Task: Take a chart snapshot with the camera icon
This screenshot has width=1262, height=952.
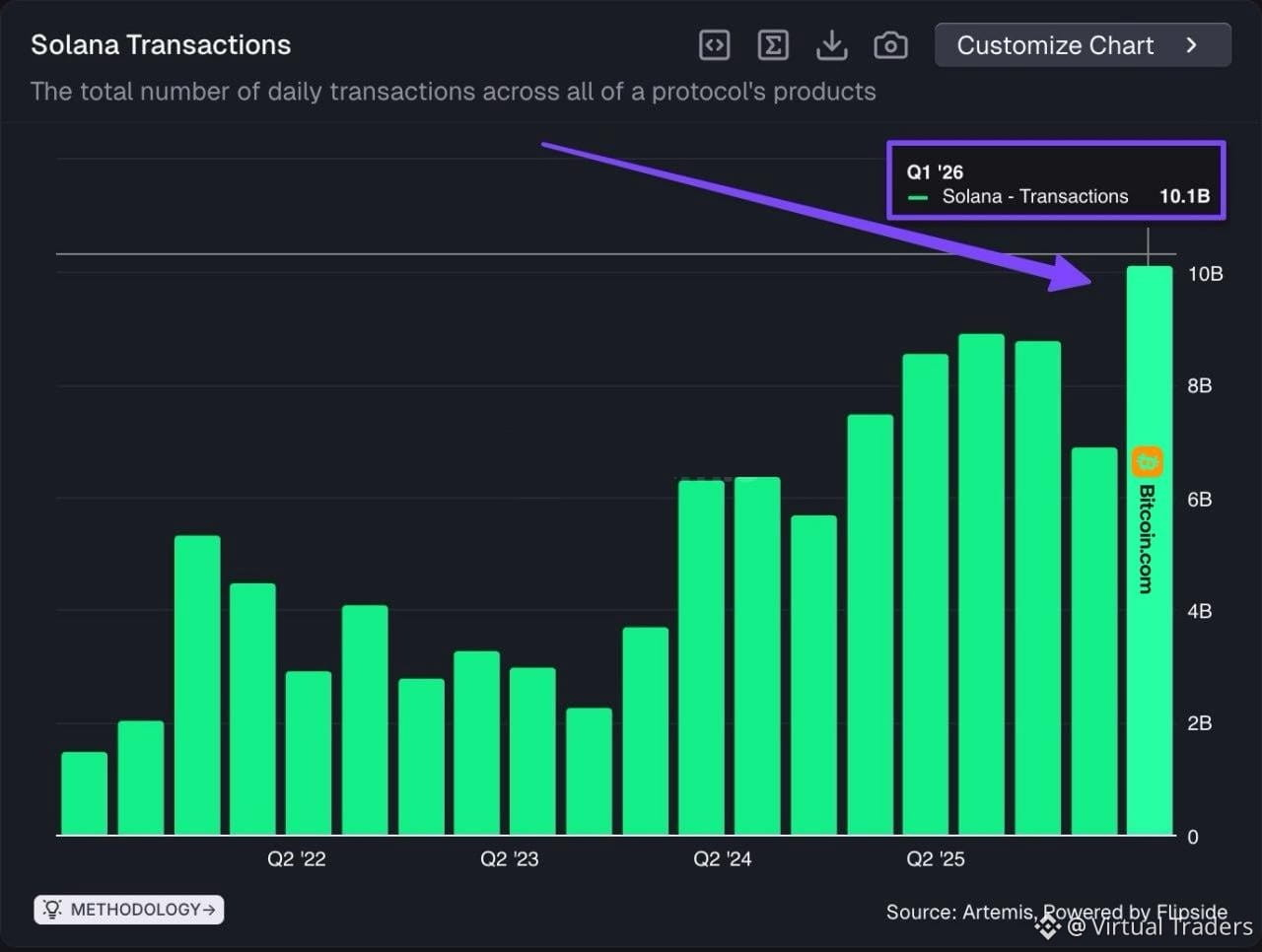Action: tap(891, 45)
